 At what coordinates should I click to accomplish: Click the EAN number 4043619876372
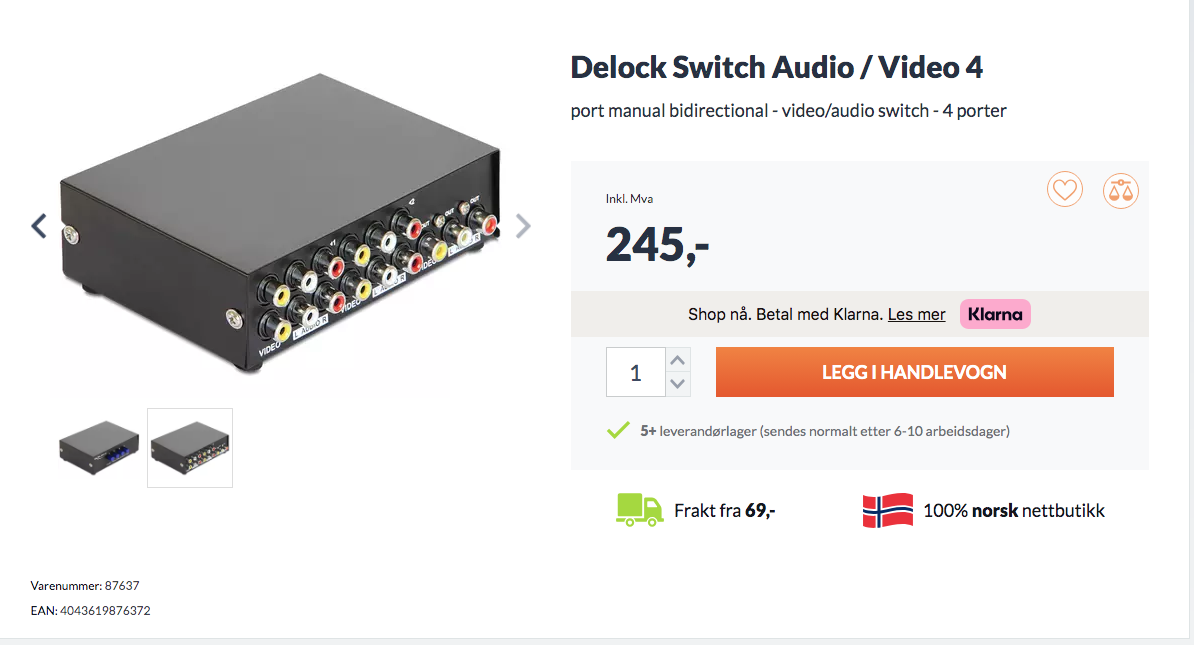click(104, 610)
